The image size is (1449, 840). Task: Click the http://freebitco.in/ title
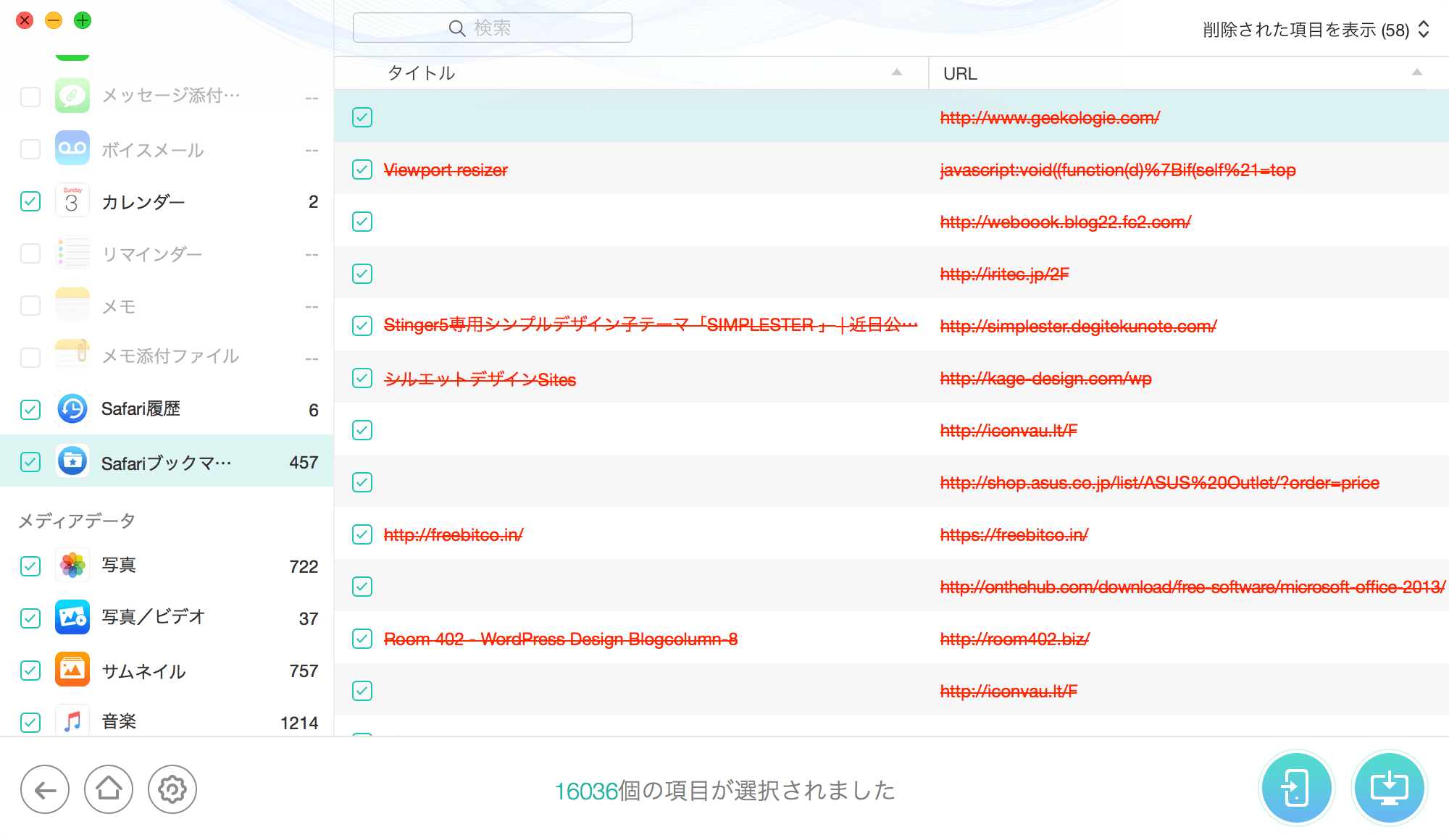454,535
